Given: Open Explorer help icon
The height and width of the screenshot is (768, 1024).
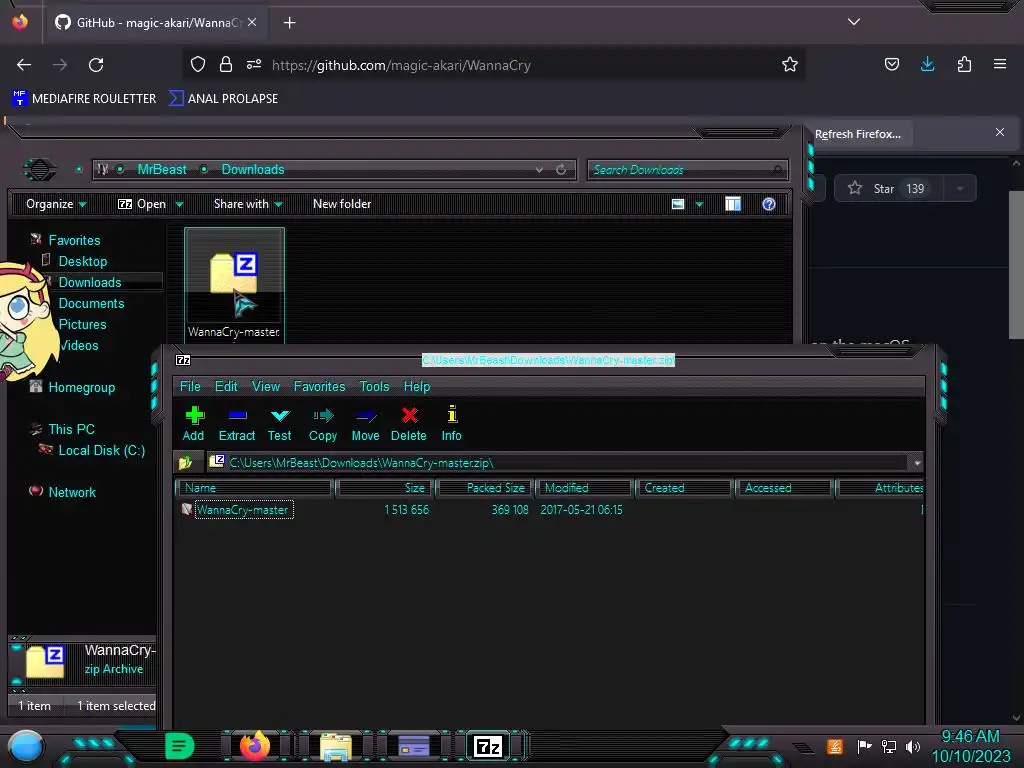Looking at the screenshot, I should (x=769, y=204).
